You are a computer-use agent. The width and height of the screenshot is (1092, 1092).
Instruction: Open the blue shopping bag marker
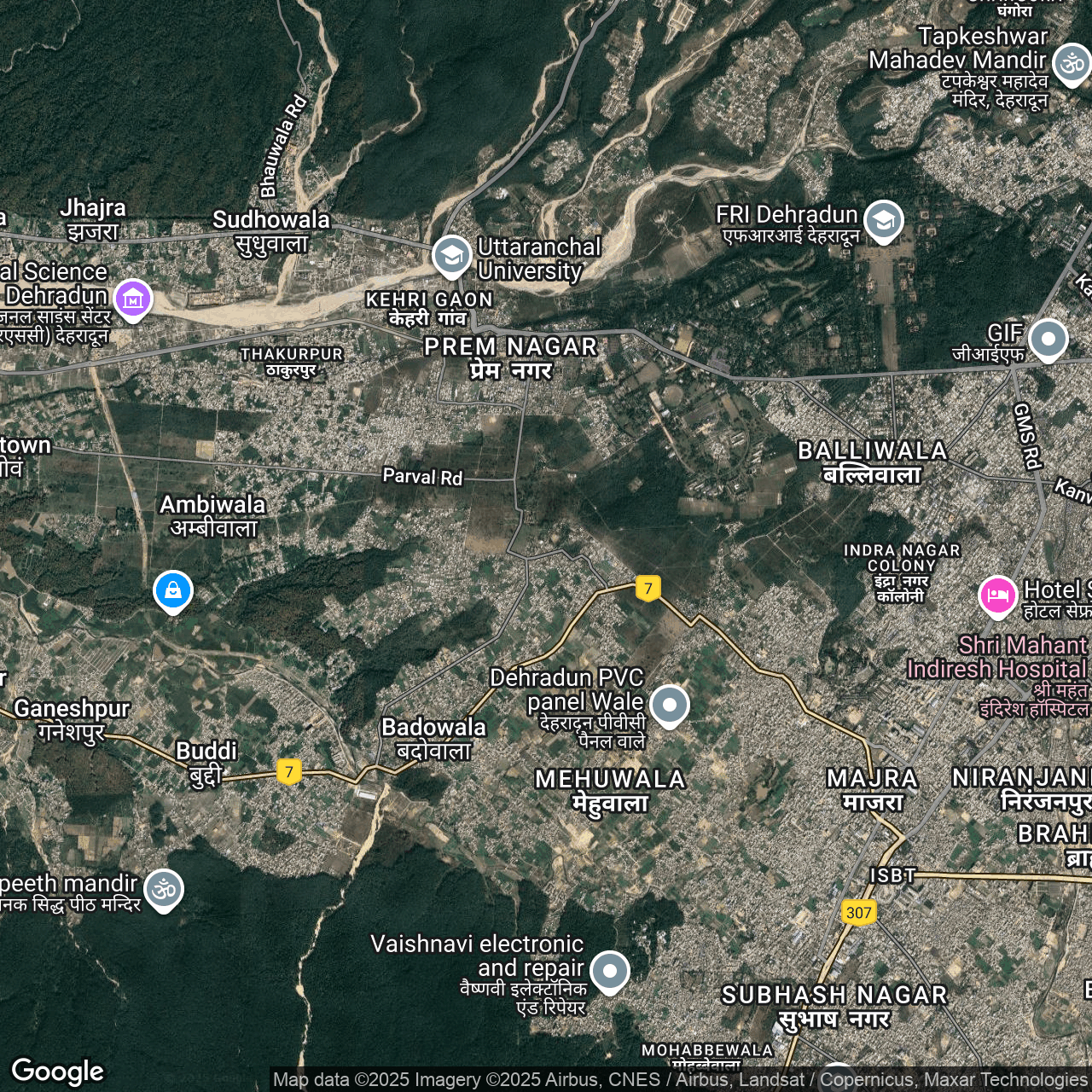[173, 590]
